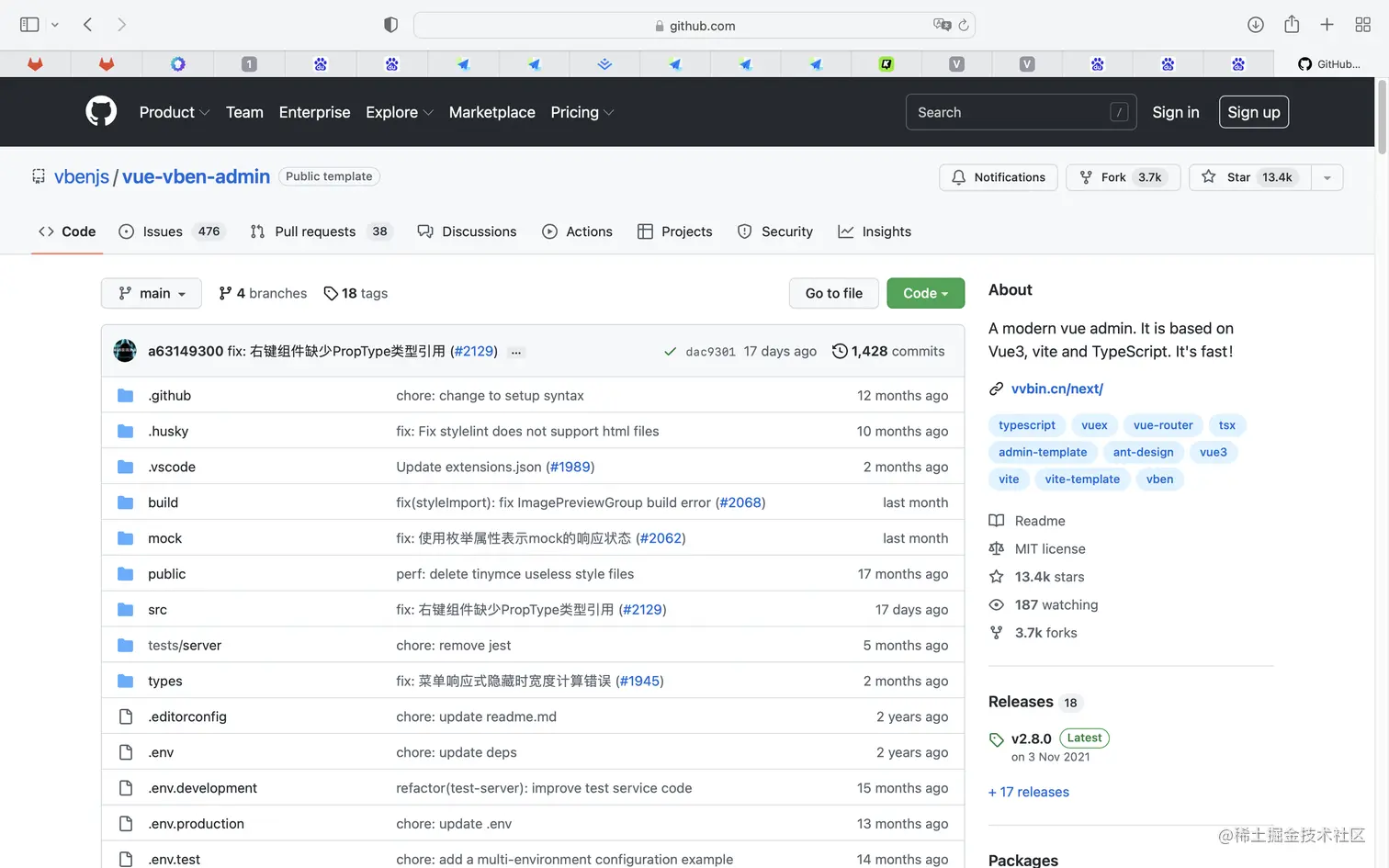
Task: Star the repository
Action: 1250,177
